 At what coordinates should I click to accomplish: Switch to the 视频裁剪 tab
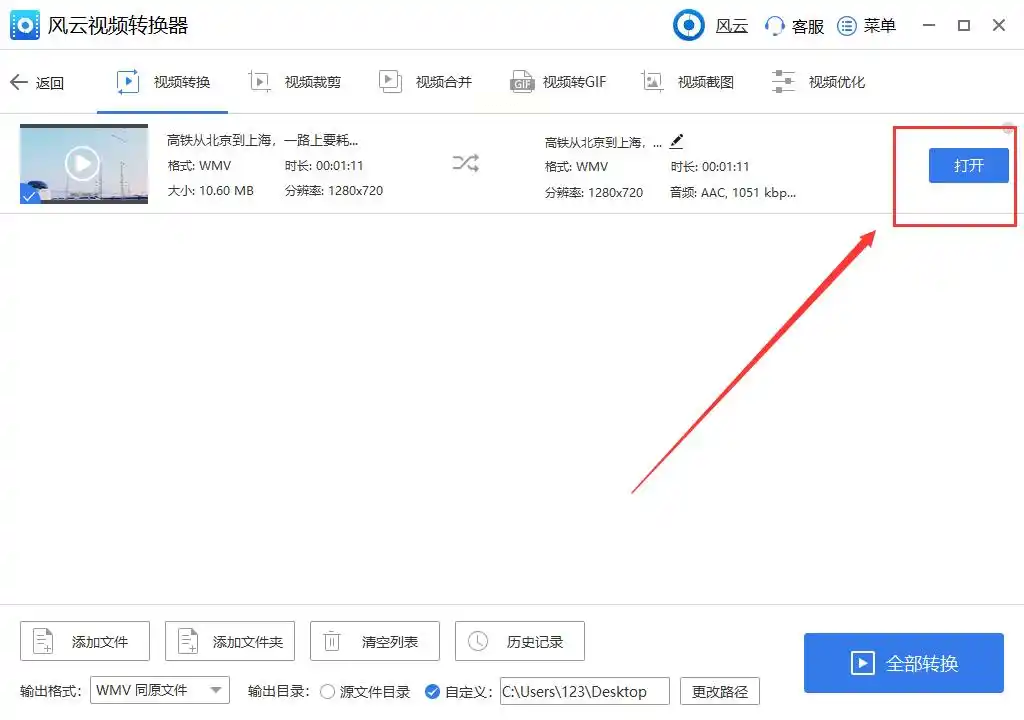(295, 82)
